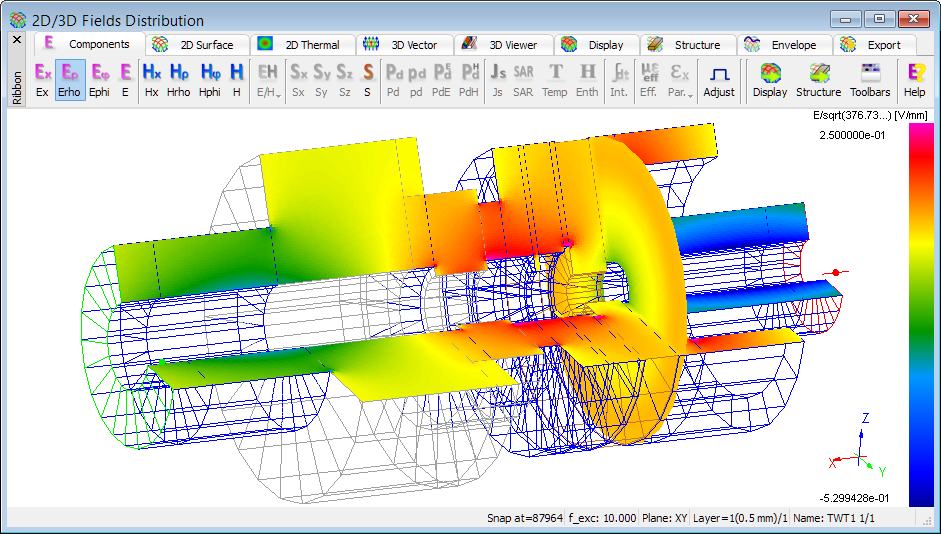Click the Display ribbon button

coord(769,80)
